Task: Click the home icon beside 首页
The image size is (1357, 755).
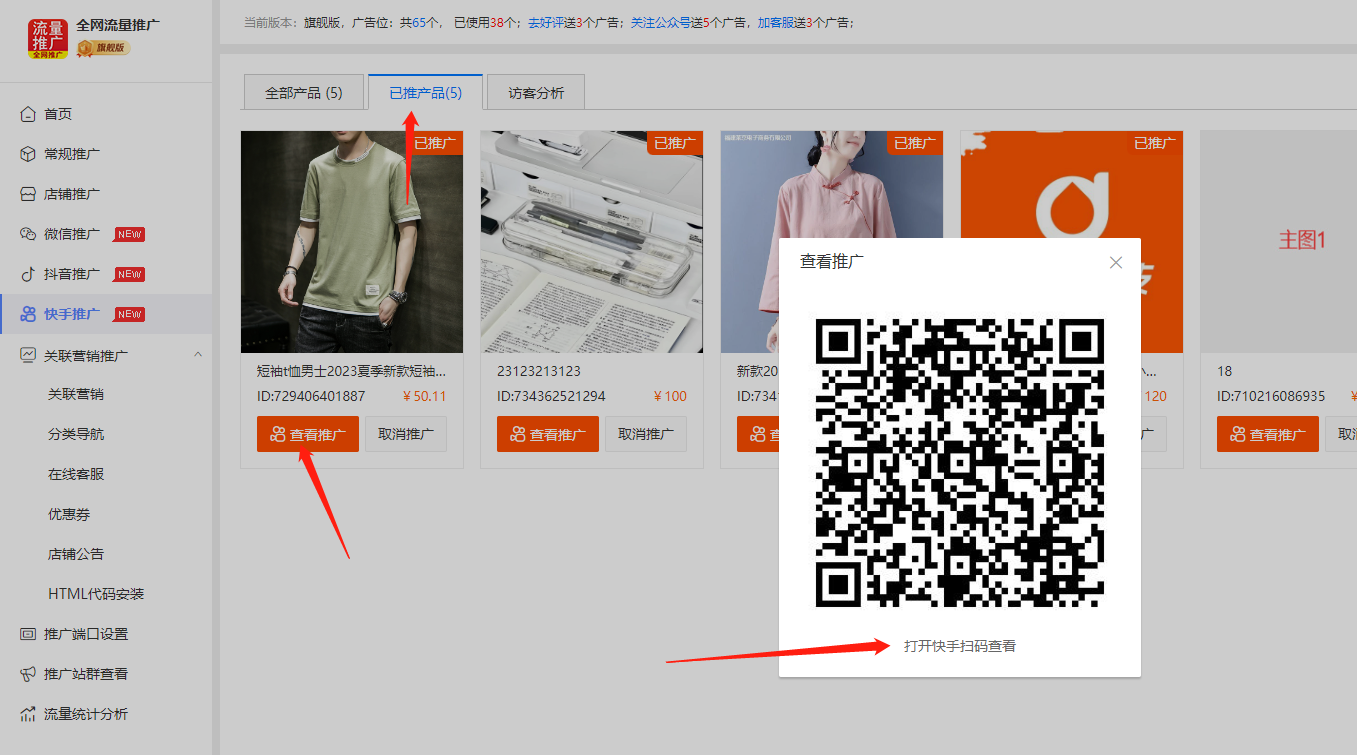Action: tap(28, 114)
